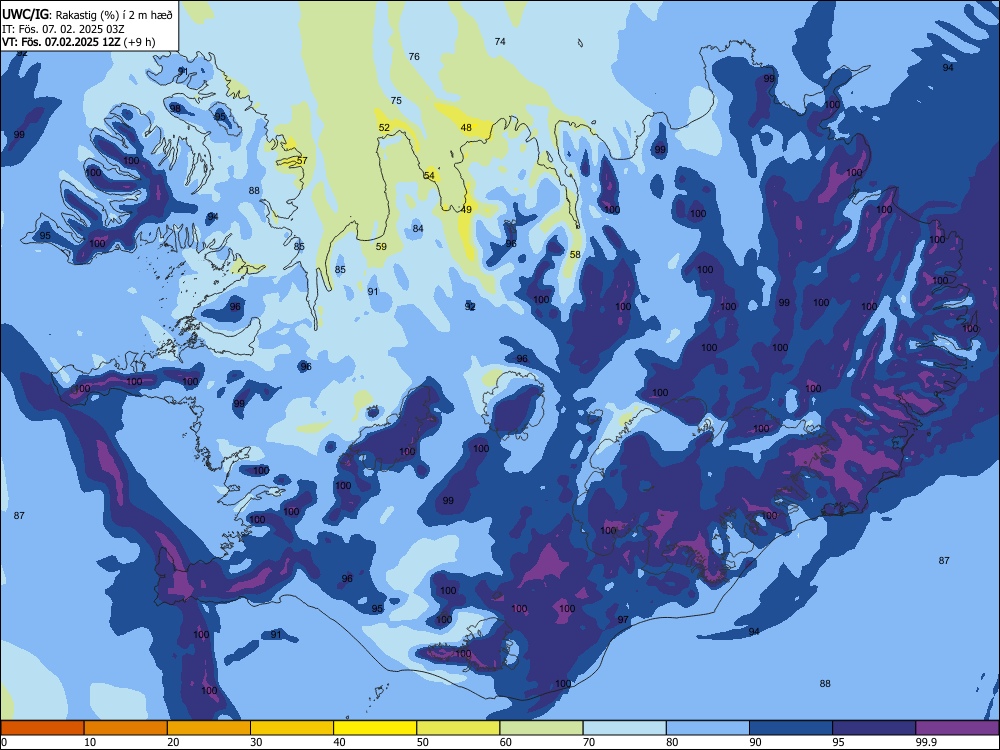The height and width of the screenshot is (750, 1000).
Task: Pick the pale yellow 50–60 legend swatch
Action: point(458,728)
